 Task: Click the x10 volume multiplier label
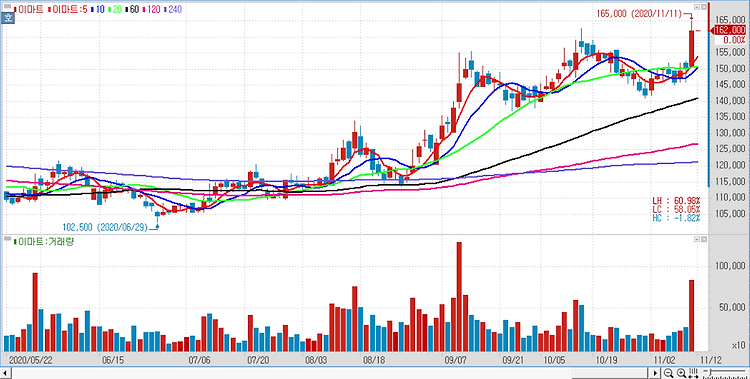coord(739,345)
